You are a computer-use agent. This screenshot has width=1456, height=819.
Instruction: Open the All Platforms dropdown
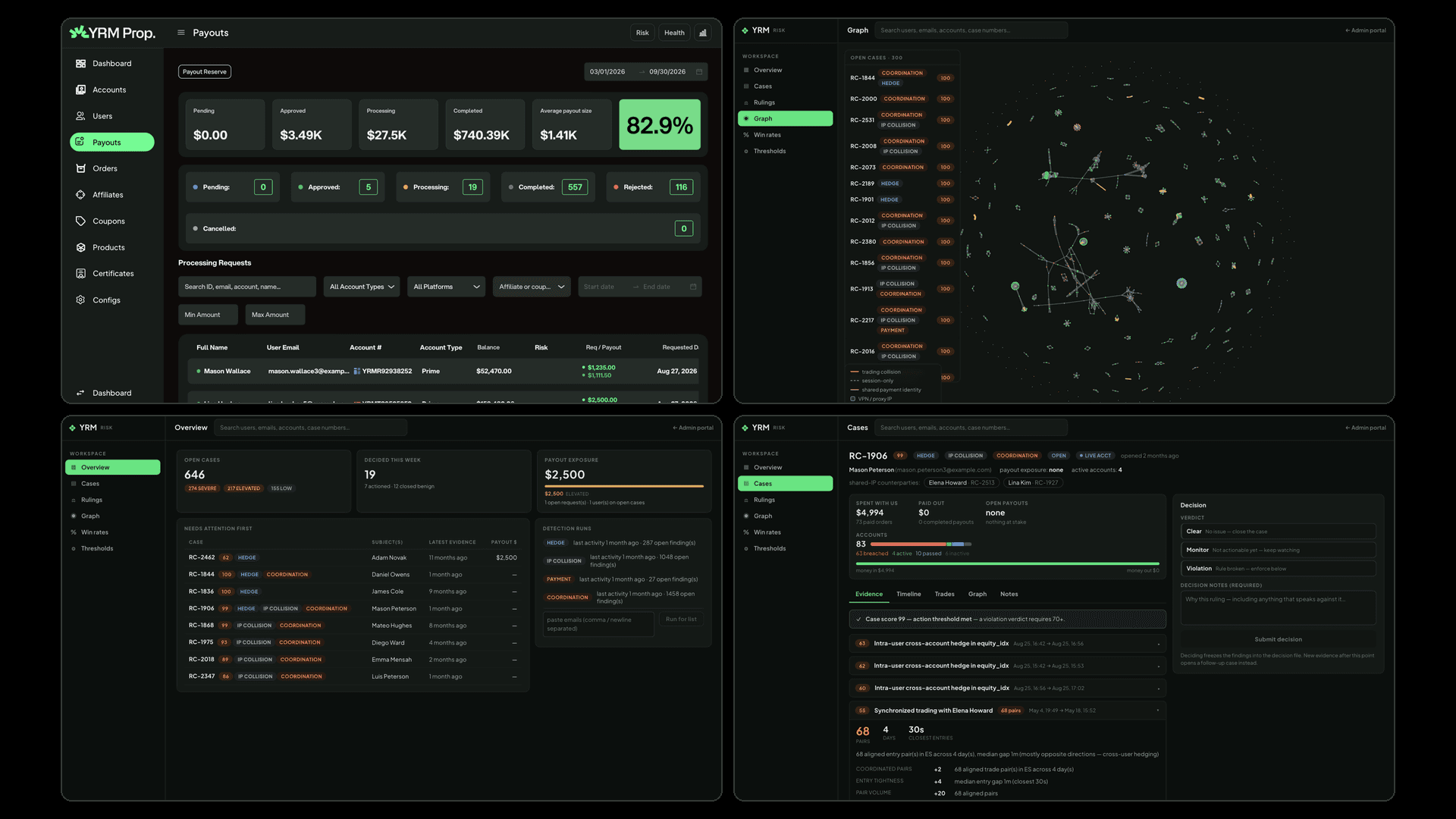(446, 287)
